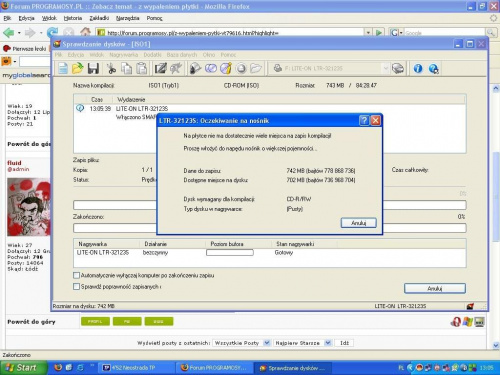
Task: Go back with the Firefox green arrow
Action: coord(9,33)
